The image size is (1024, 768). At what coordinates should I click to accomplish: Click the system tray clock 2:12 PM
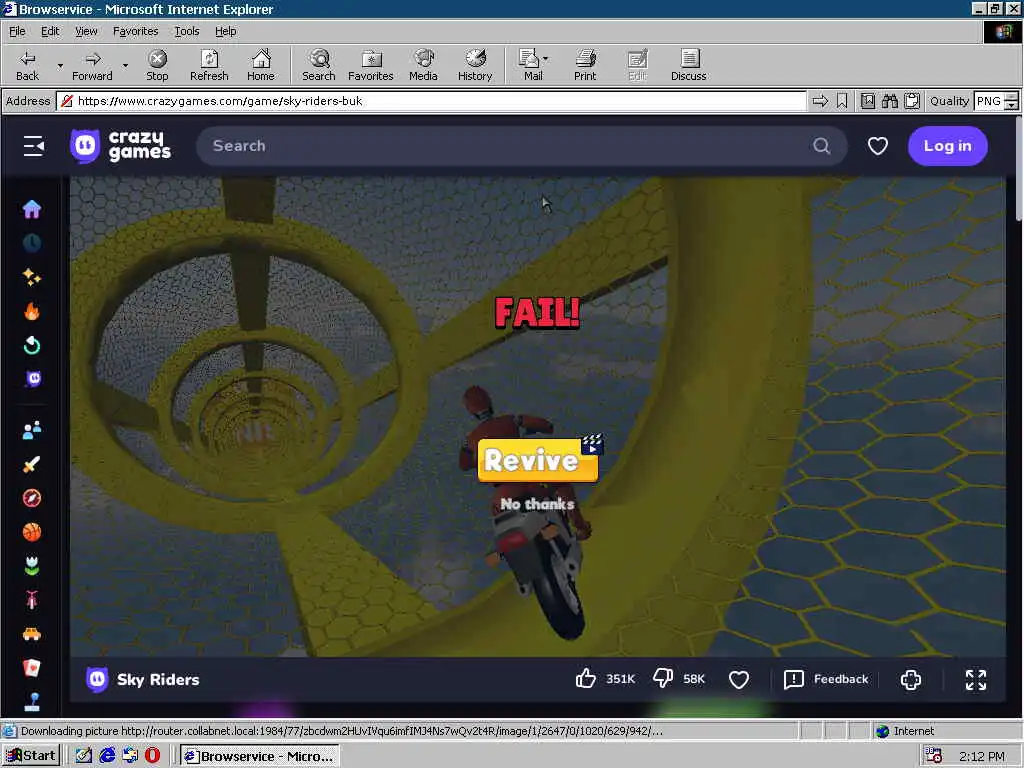pyautogui.click(x=982, y=756)
